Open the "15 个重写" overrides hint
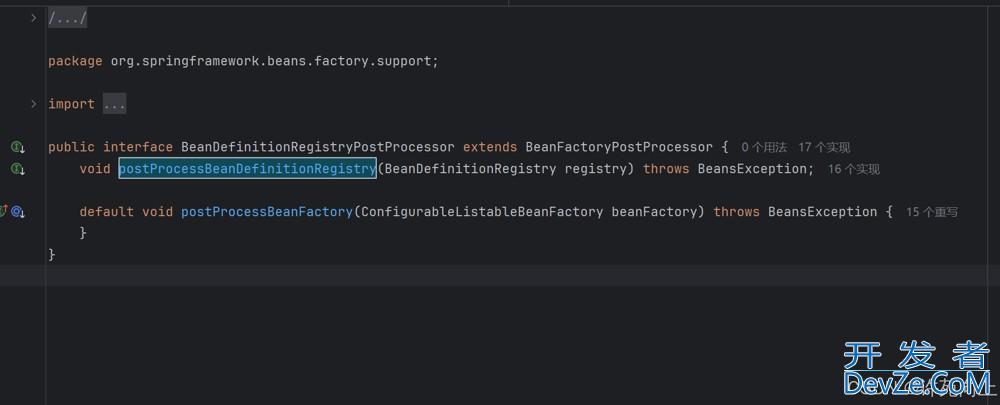 (x=932, y=213)
